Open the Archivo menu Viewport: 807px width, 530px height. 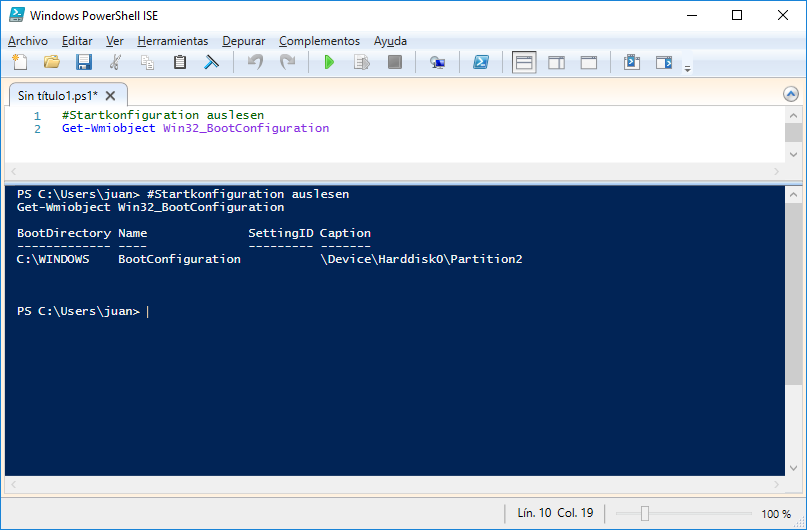point(28,41)
